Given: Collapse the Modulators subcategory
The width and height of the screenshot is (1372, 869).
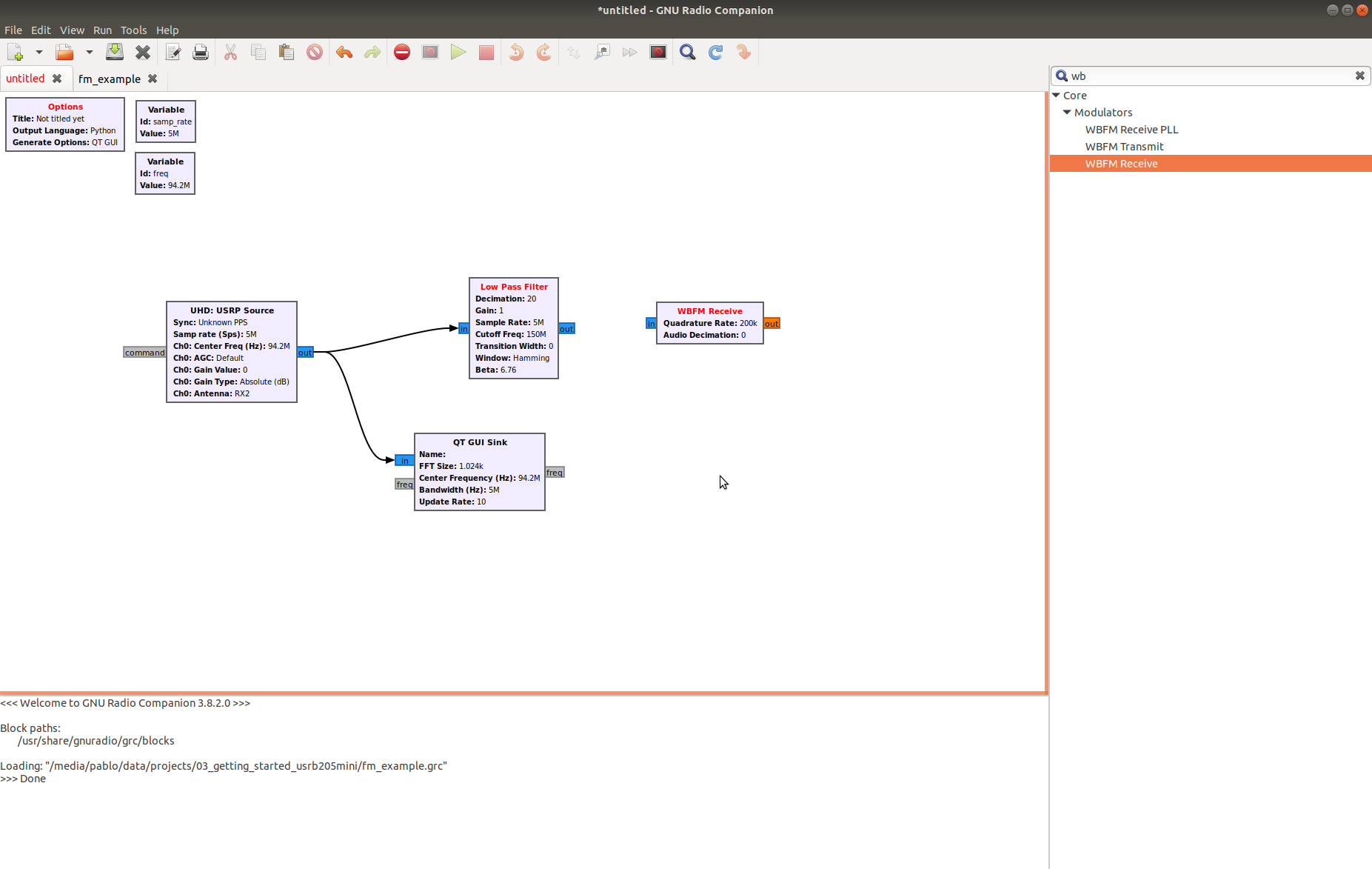Looking at the screenshot, I should click(1067, 113).
